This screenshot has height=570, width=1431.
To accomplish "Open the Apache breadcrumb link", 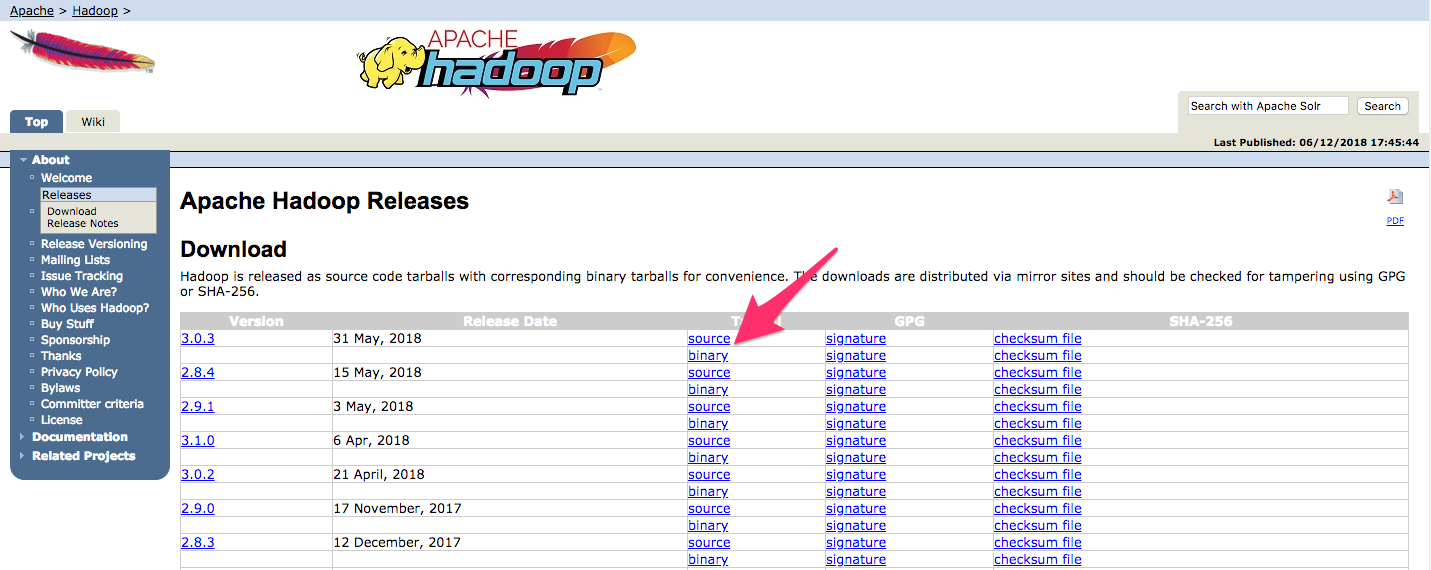I will [32, 10].
